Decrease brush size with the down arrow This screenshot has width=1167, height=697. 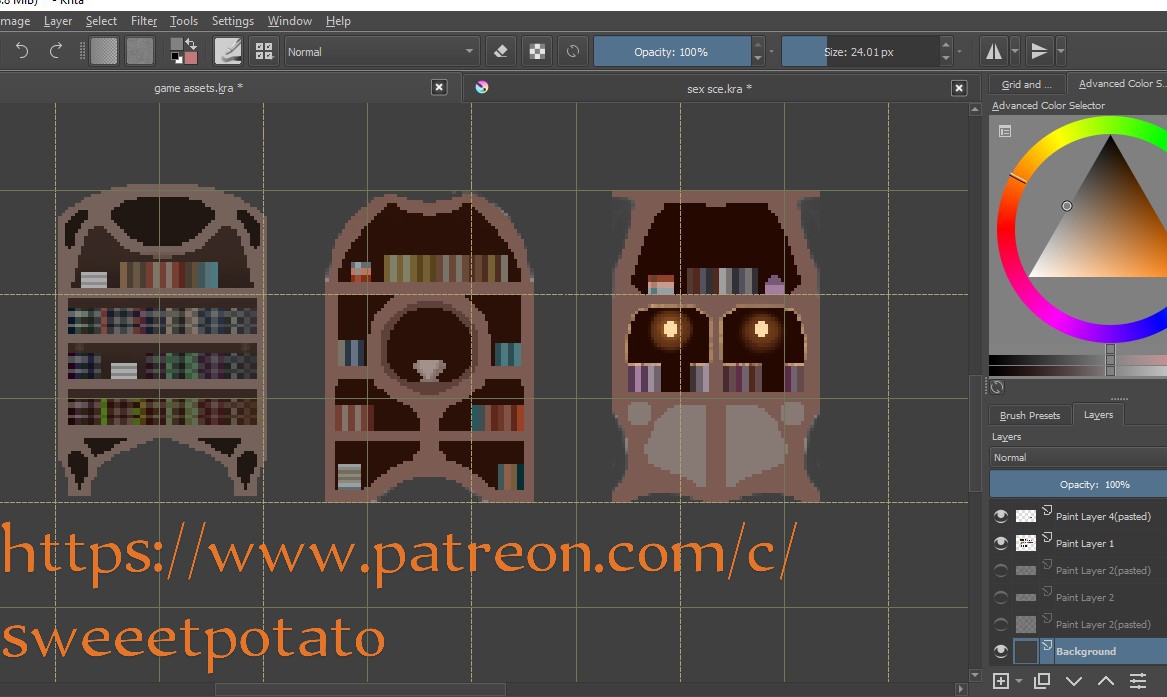coord(946,59)
